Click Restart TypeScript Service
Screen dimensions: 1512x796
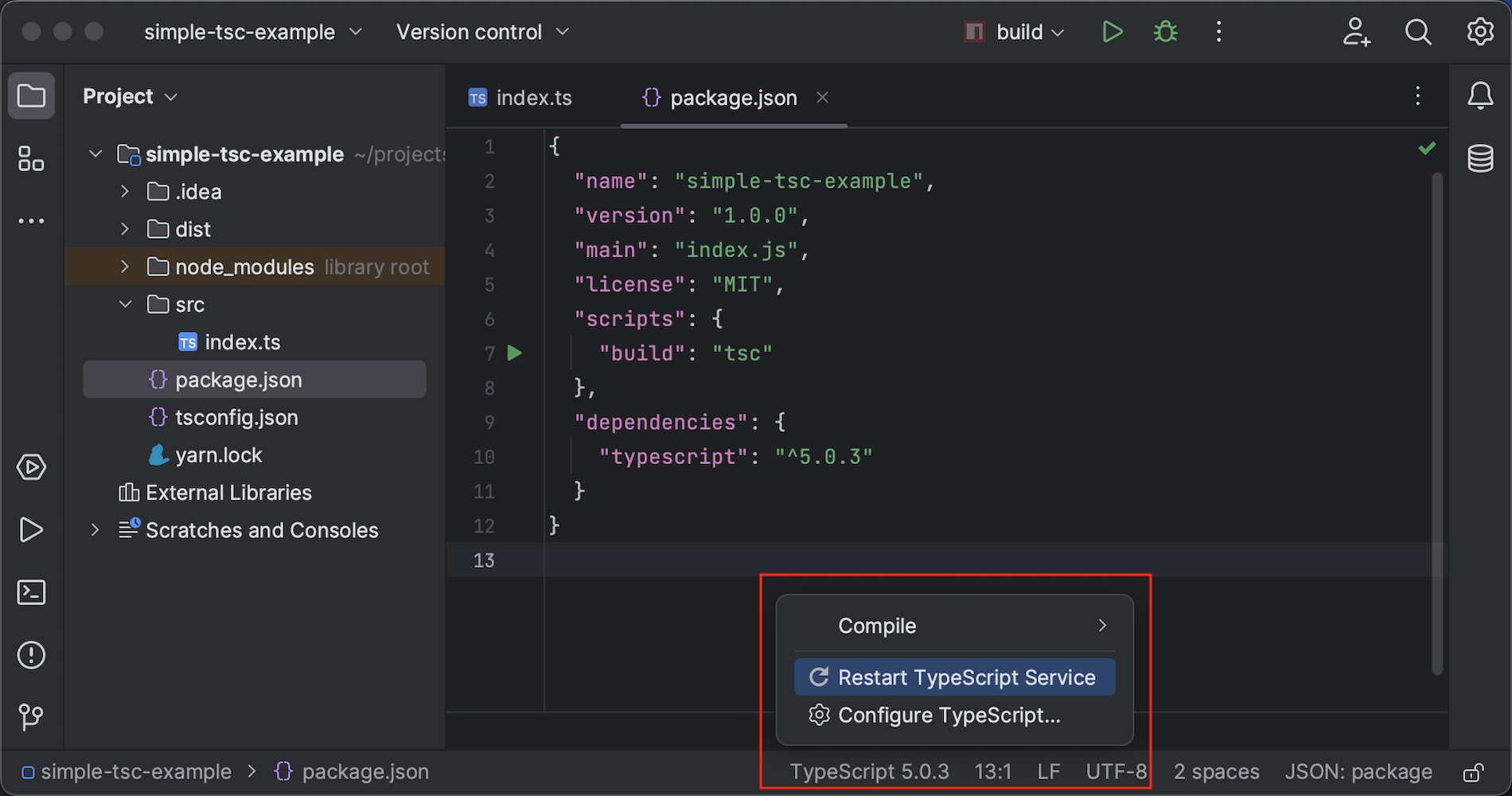coord(953,677)
